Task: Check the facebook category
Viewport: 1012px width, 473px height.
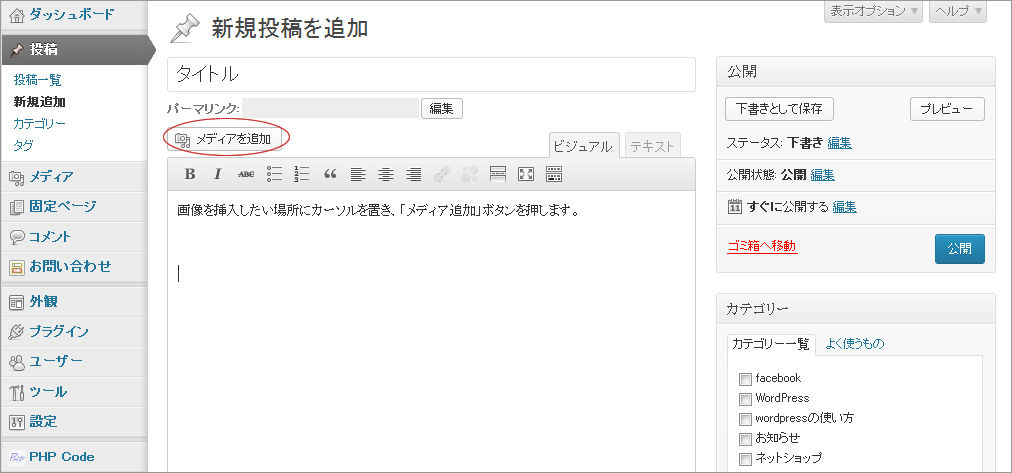Action: 745,379
